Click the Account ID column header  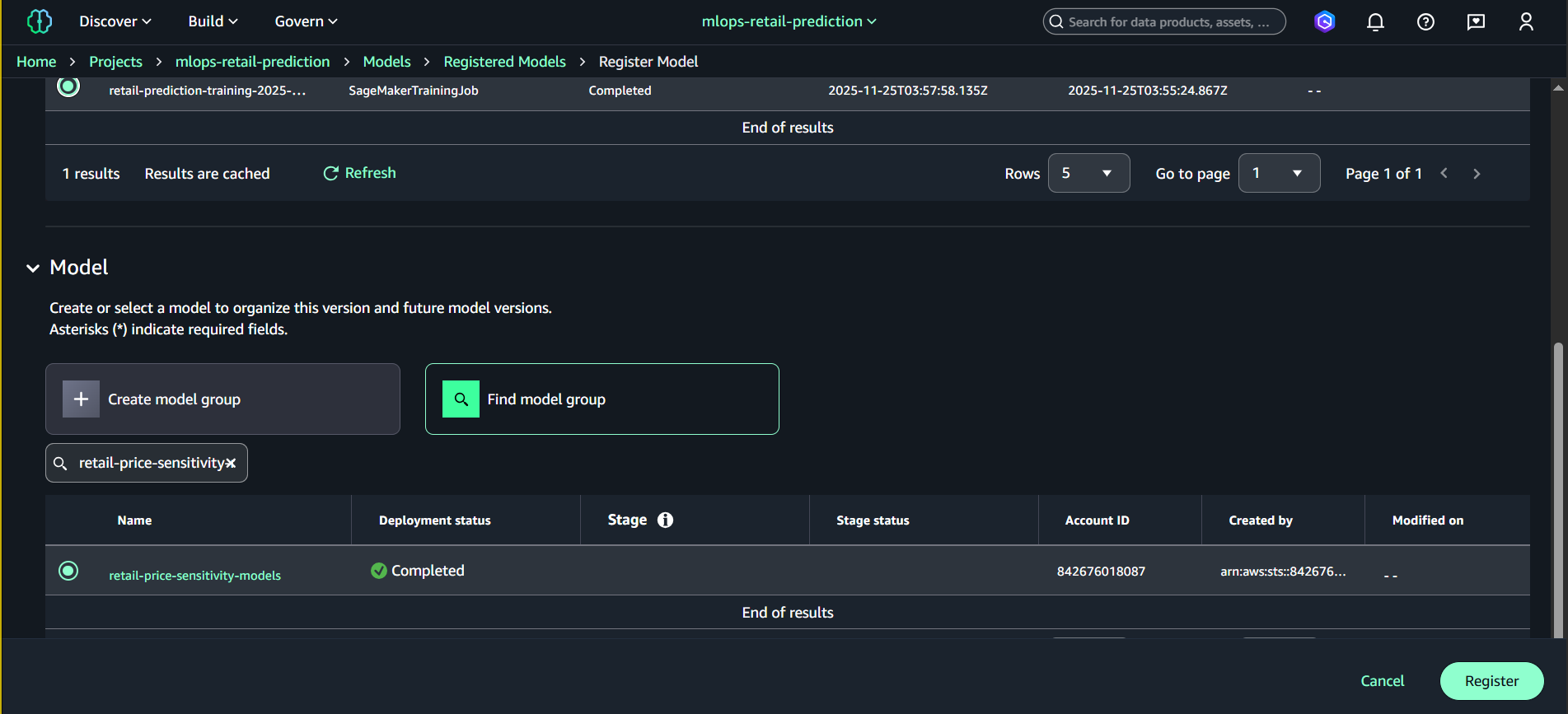1097,520
